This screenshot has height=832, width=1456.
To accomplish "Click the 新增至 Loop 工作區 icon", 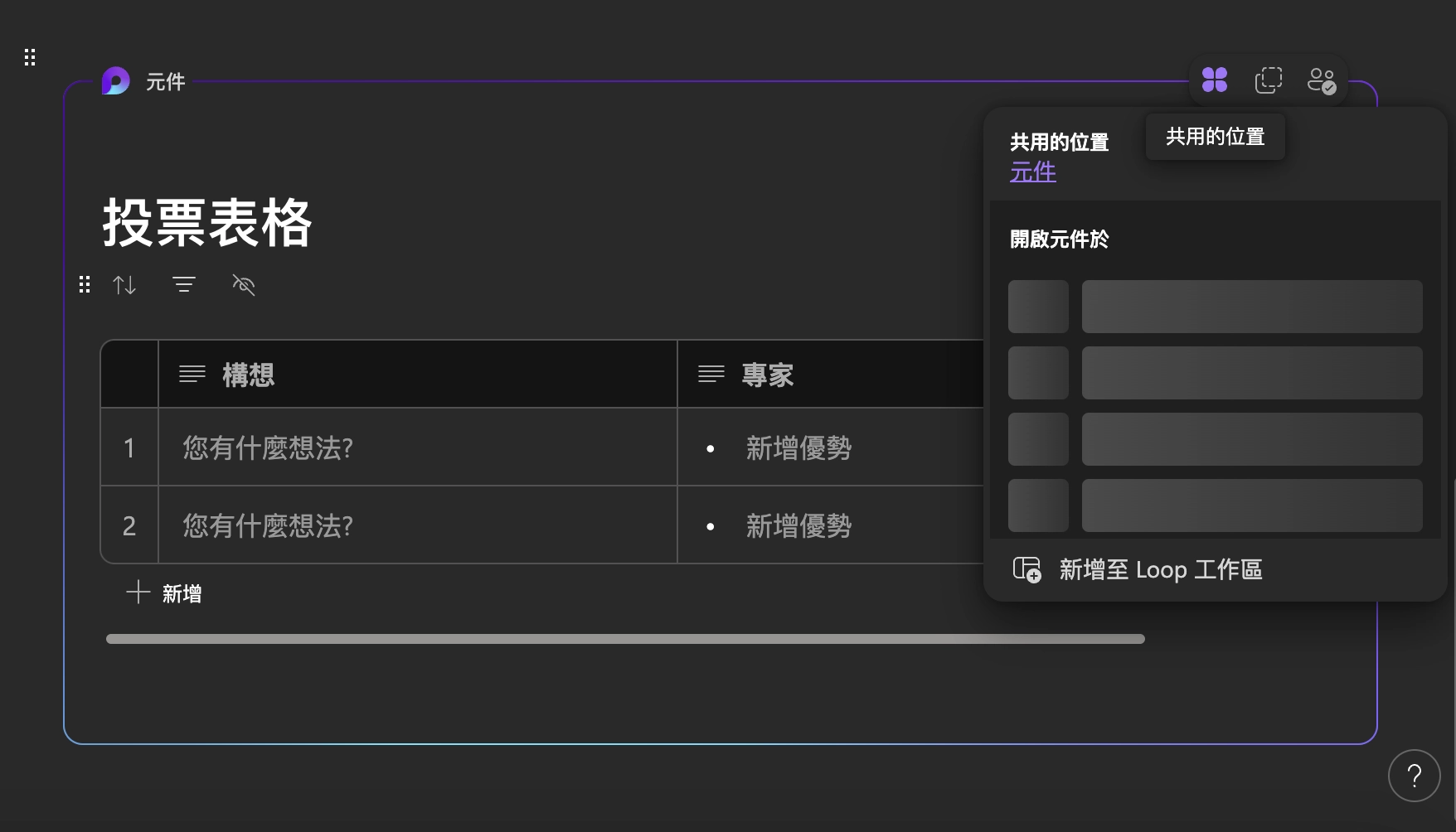I will click(x=1027, y=569).
